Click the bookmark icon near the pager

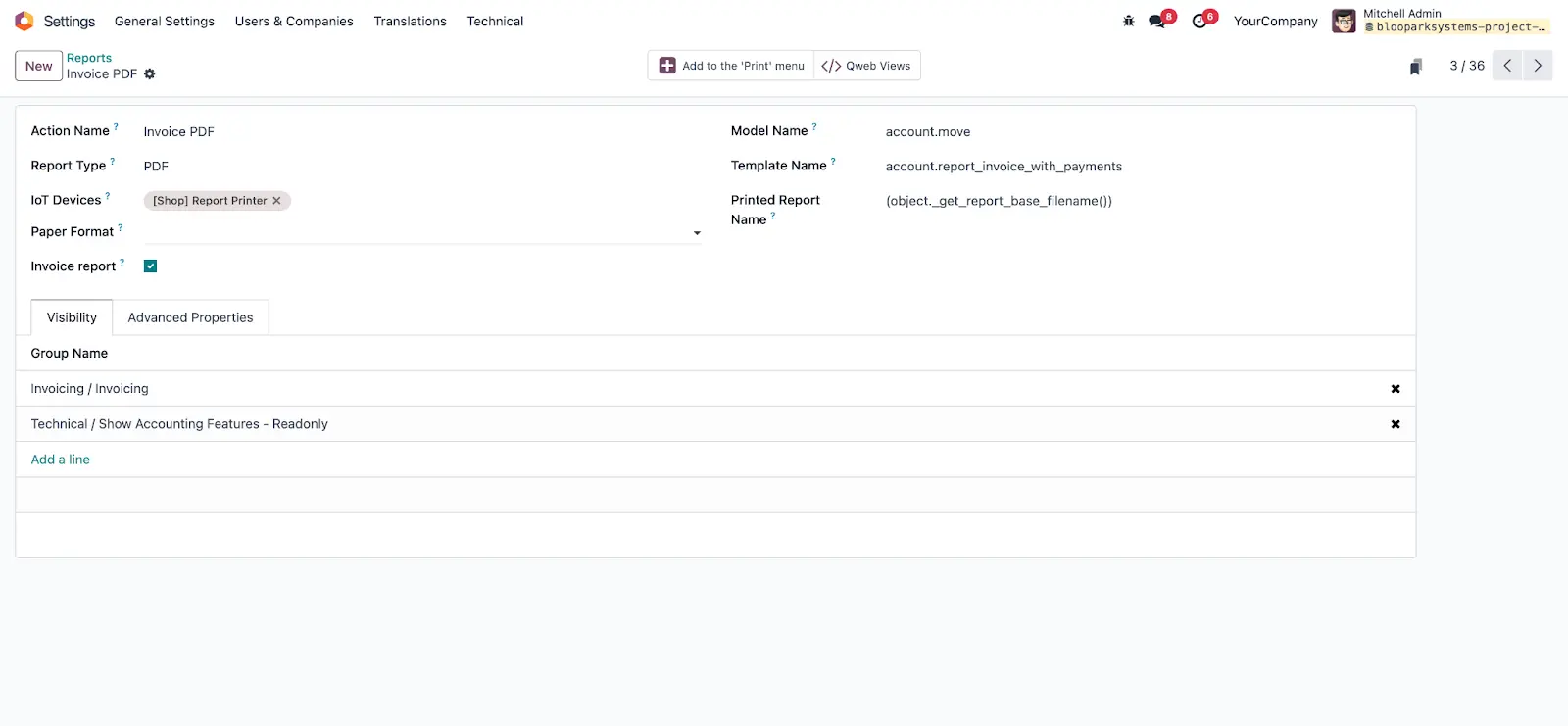coord(1415,67)
